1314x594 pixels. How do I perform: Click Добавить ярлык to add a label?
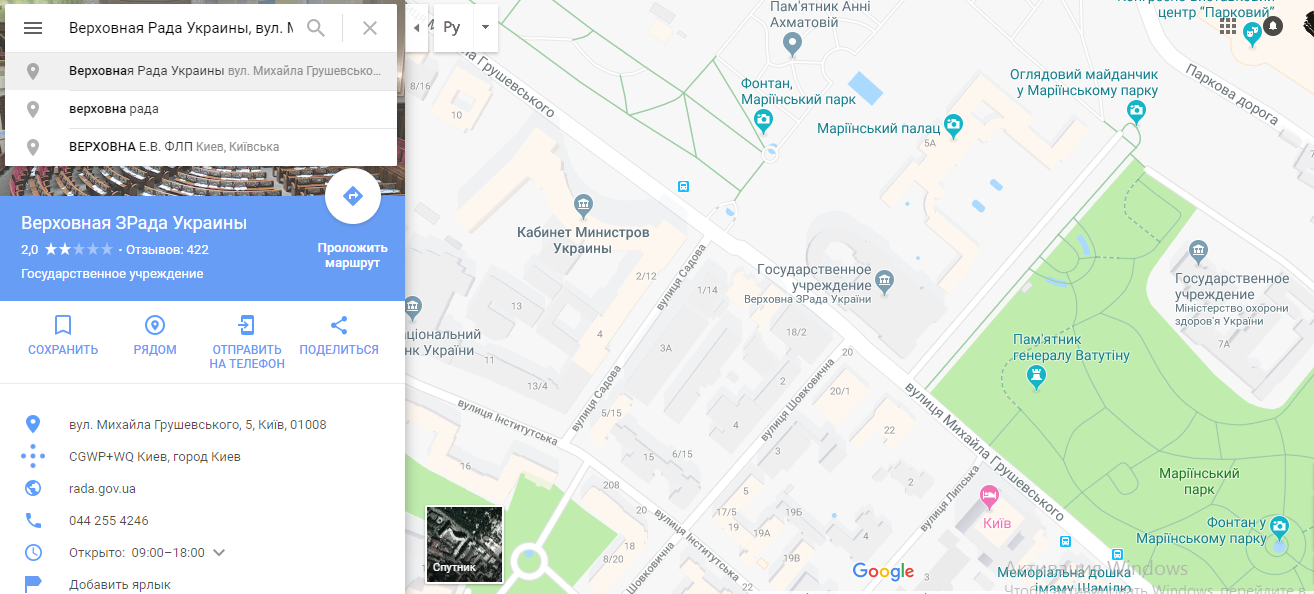(x=120, y=584)
